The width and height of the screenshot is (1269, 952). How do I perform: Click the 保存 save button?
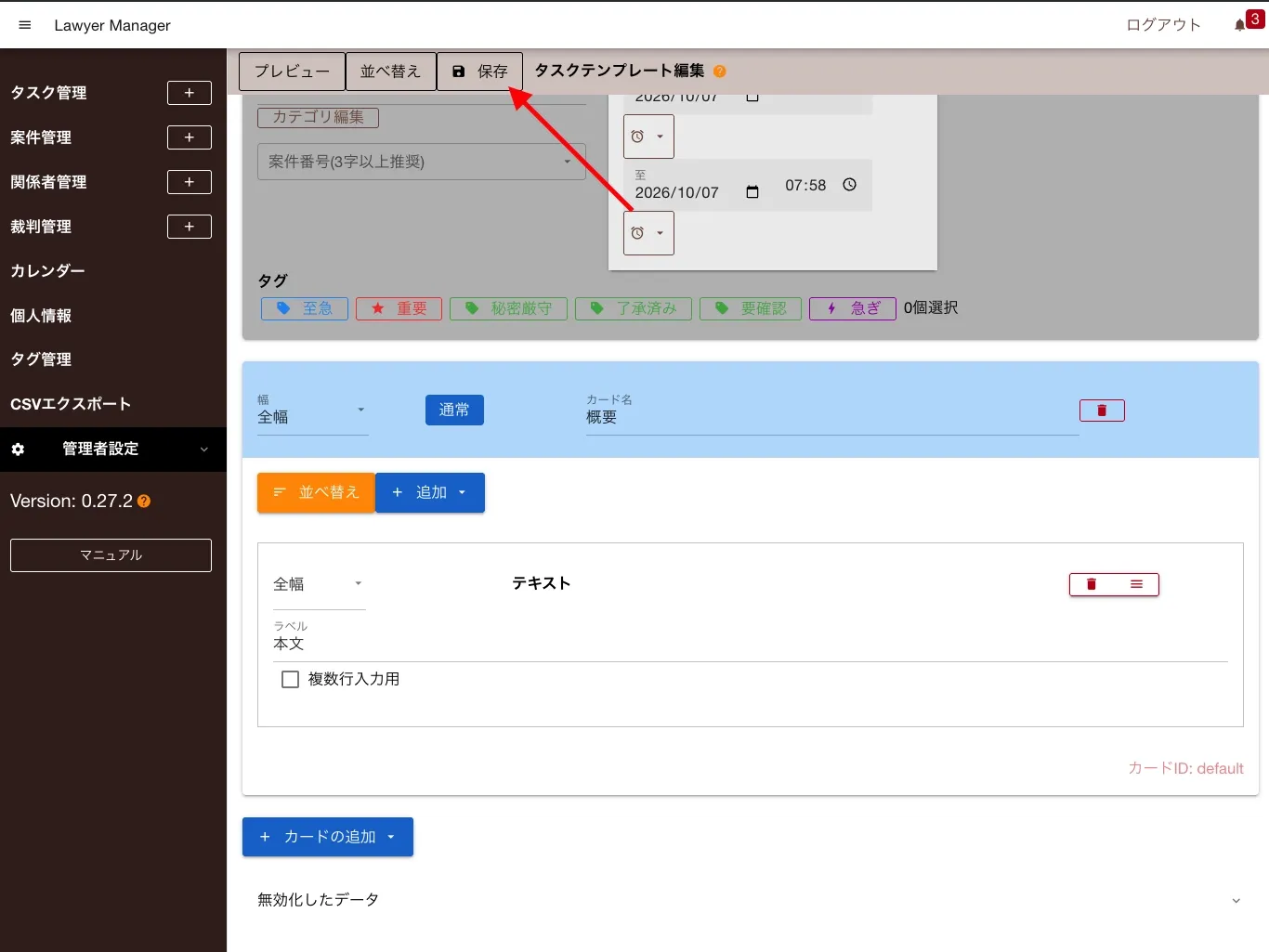479,72
